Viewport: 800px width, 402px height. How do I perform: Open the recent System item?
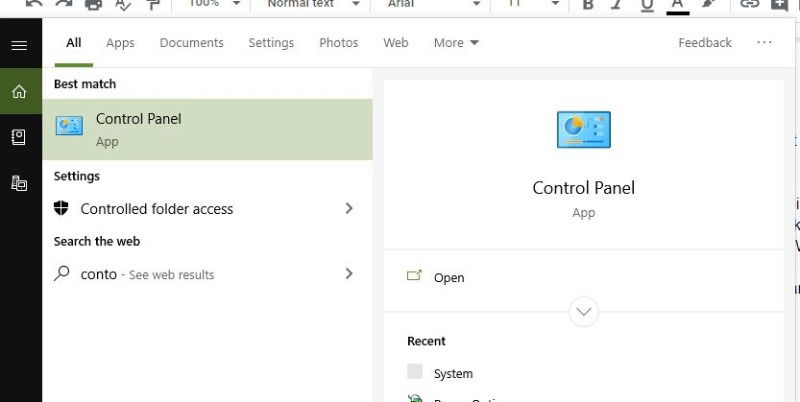coord(453,373)
